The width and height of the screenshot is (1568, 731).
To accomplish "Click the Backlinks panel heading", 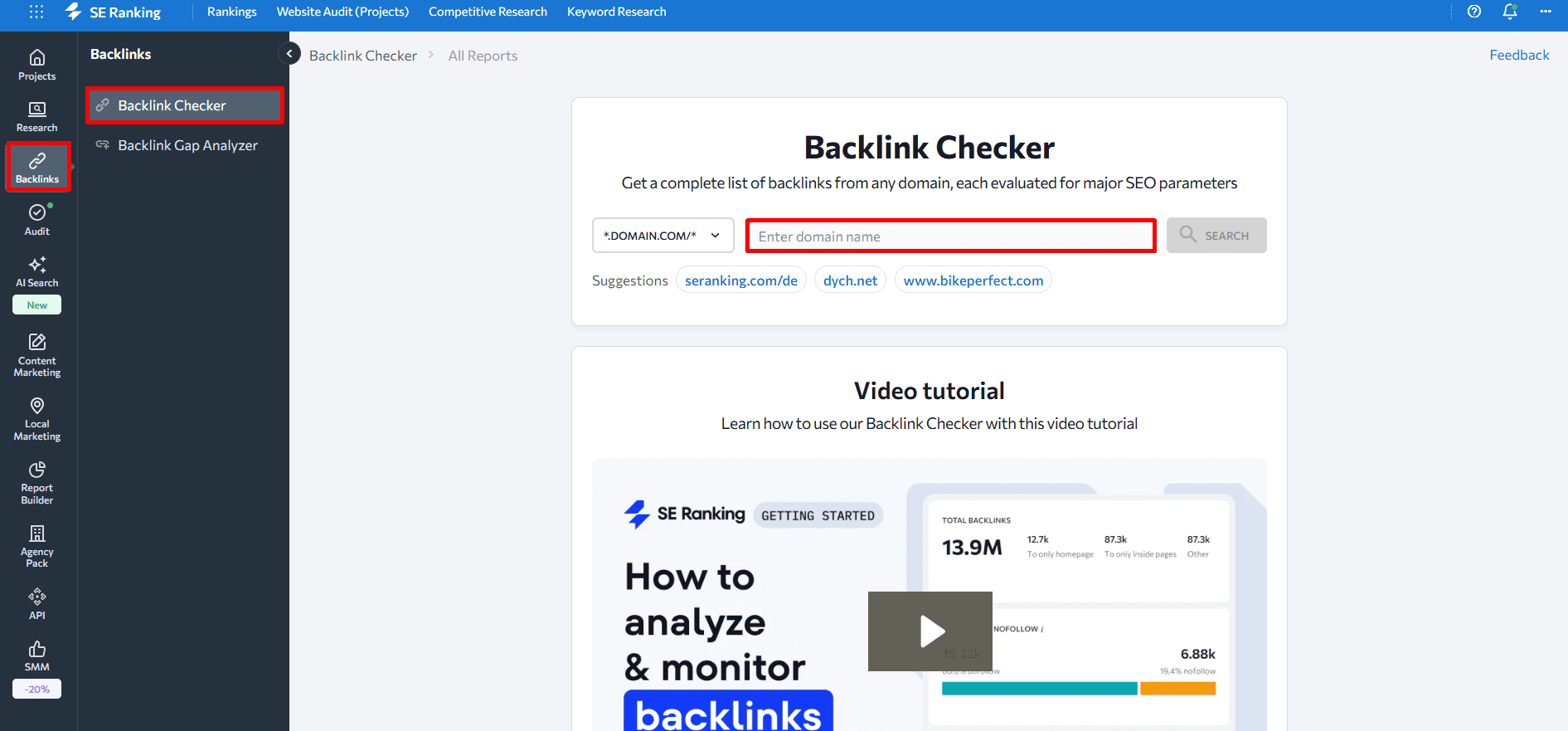I will point(121,54).
